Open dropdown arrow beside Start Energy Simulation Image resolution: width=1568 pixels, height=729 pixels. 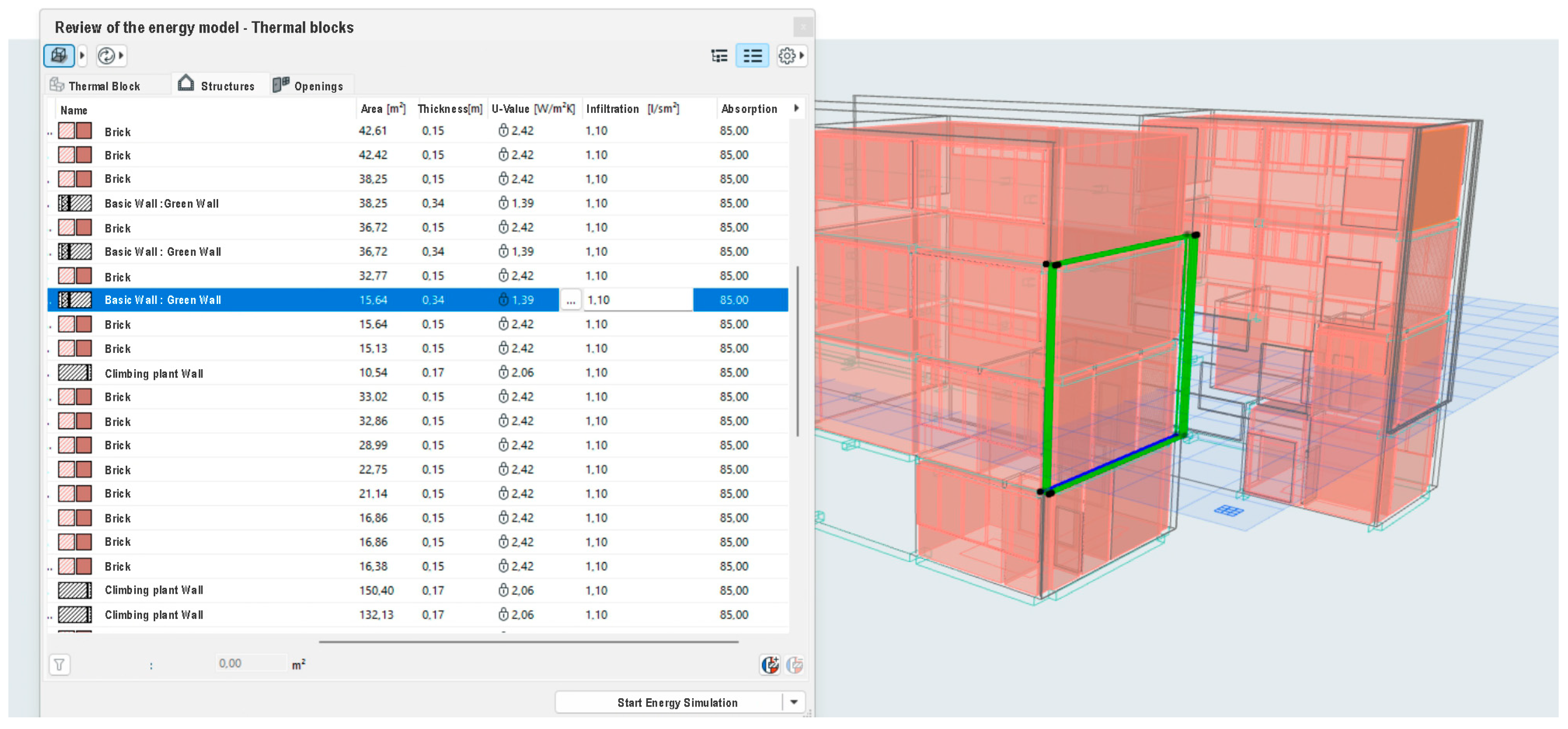coord(794,701)
